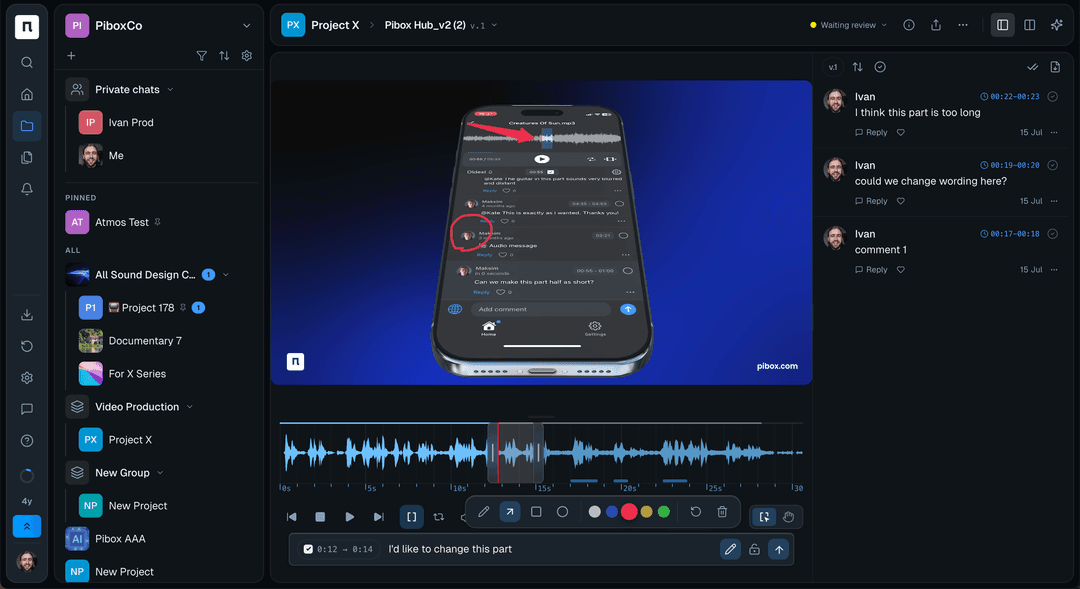Activate the hand pan tool

click(789, 517)
